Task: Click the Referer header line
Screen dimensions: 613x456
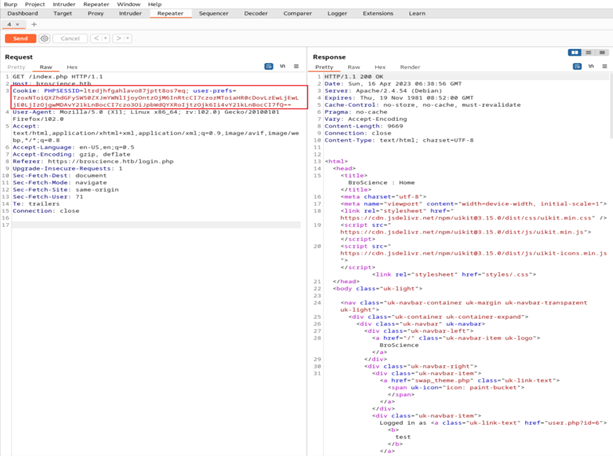Action: click(x=93, y=161)
